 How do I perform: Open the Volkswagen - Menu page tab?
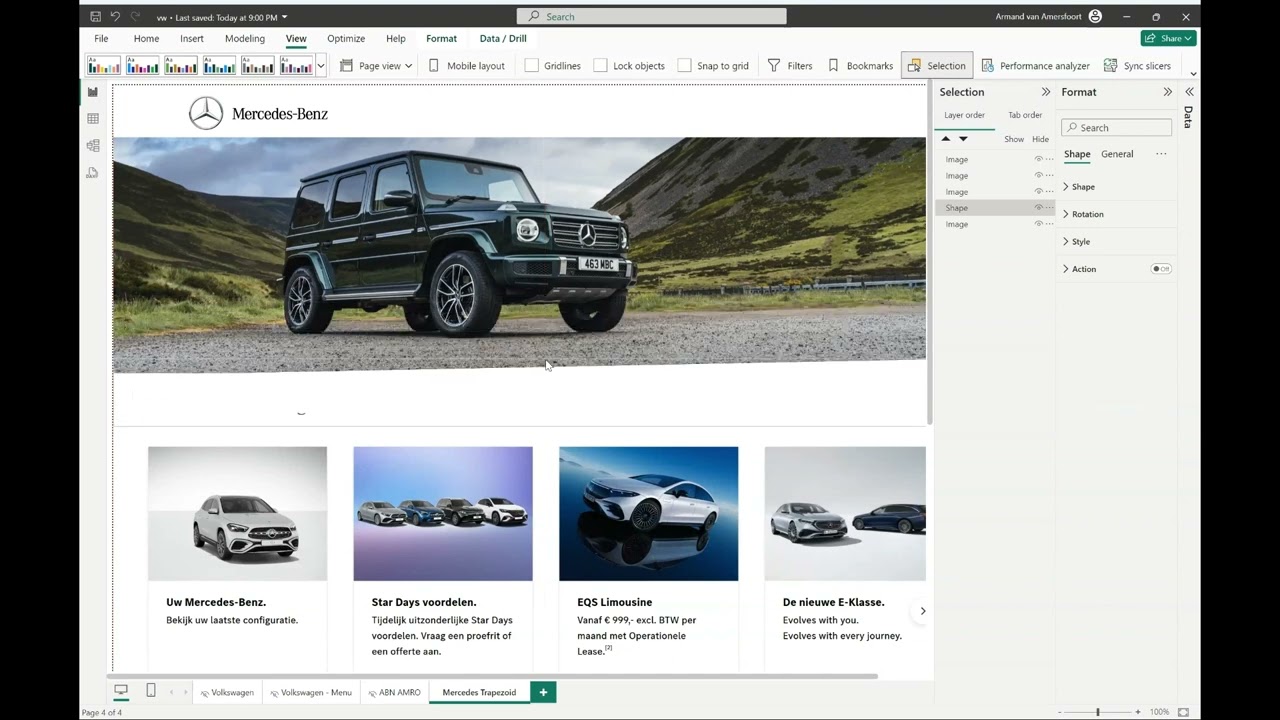pos(310,692)
